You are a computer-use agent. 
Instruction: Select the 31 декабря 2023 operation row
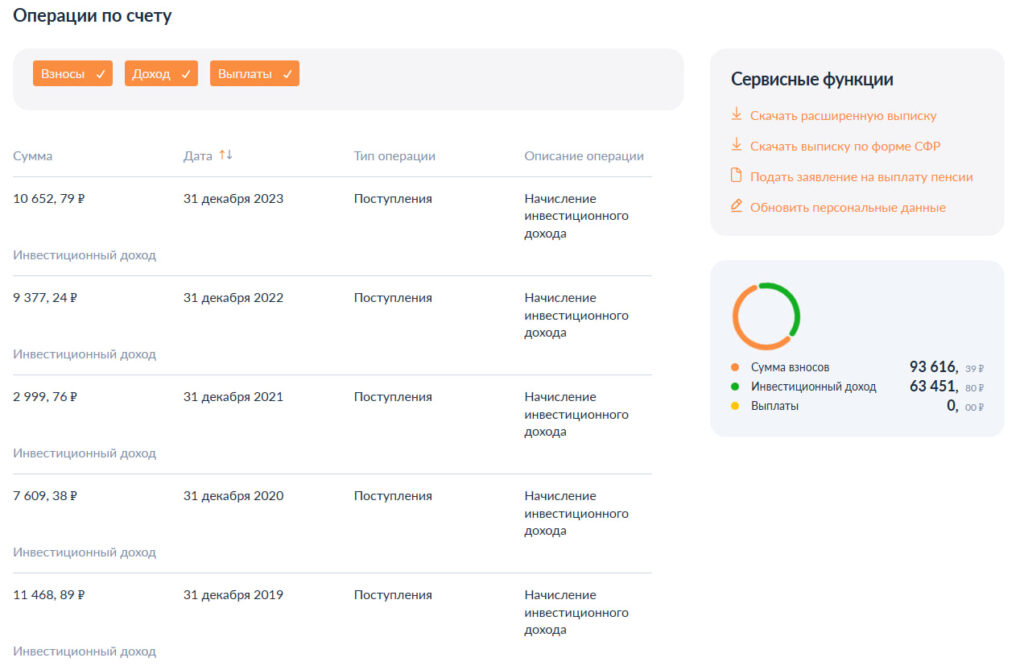coord(233,199)
